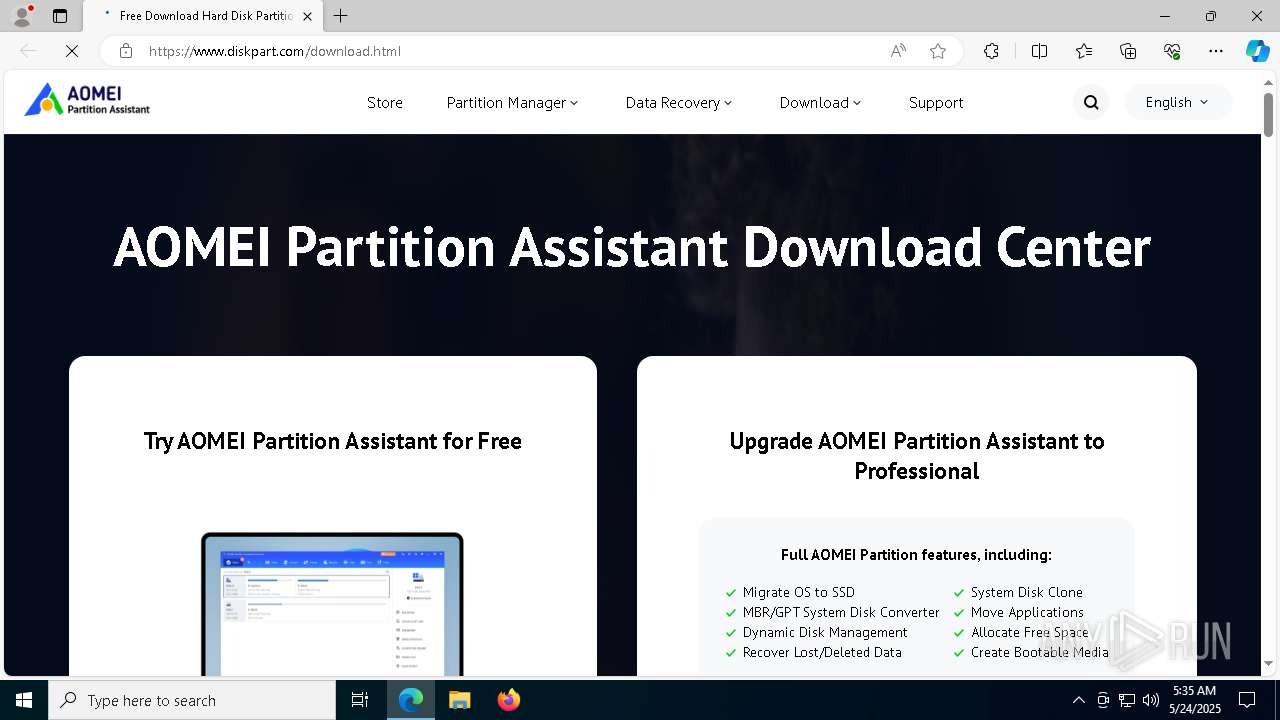The height and width of the screenshot is (720, 1280).
Task: Click "Recover Lost/Deleted Data" feature text
Action: (x=822, y=652)
